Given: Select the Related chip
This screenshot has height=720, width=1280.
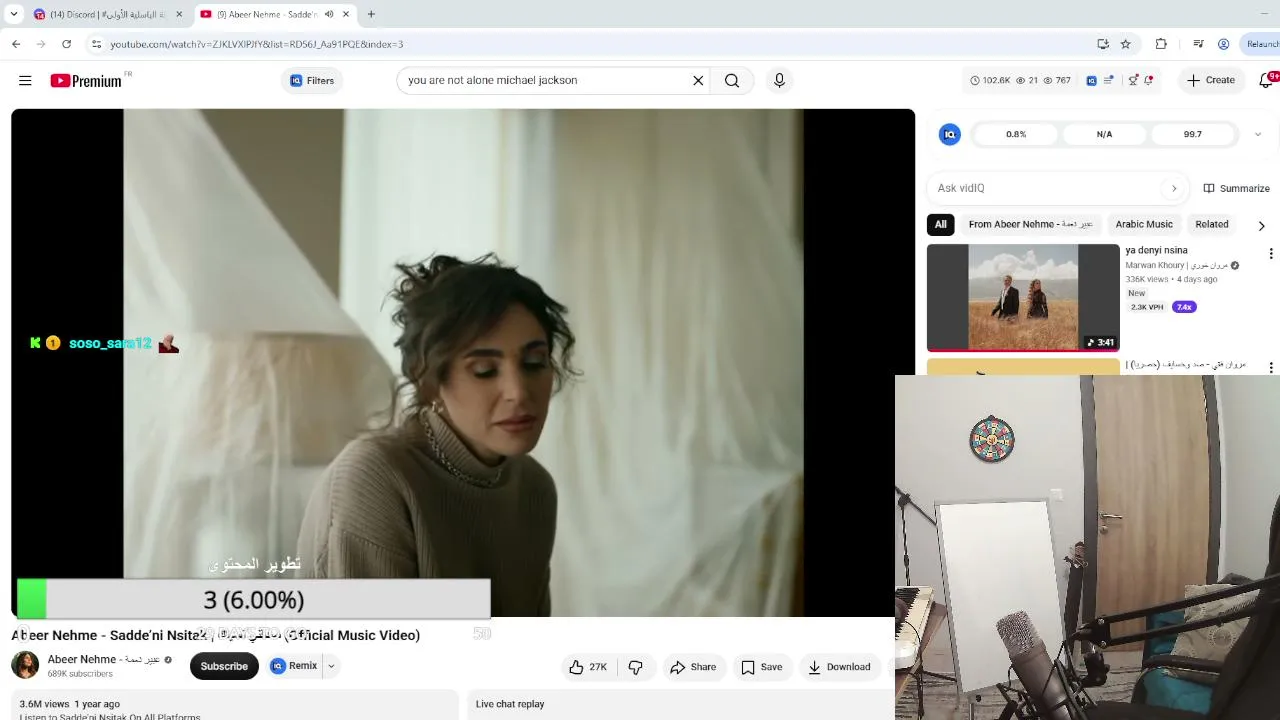Looking at the screenshot, I should point(1211,224).
